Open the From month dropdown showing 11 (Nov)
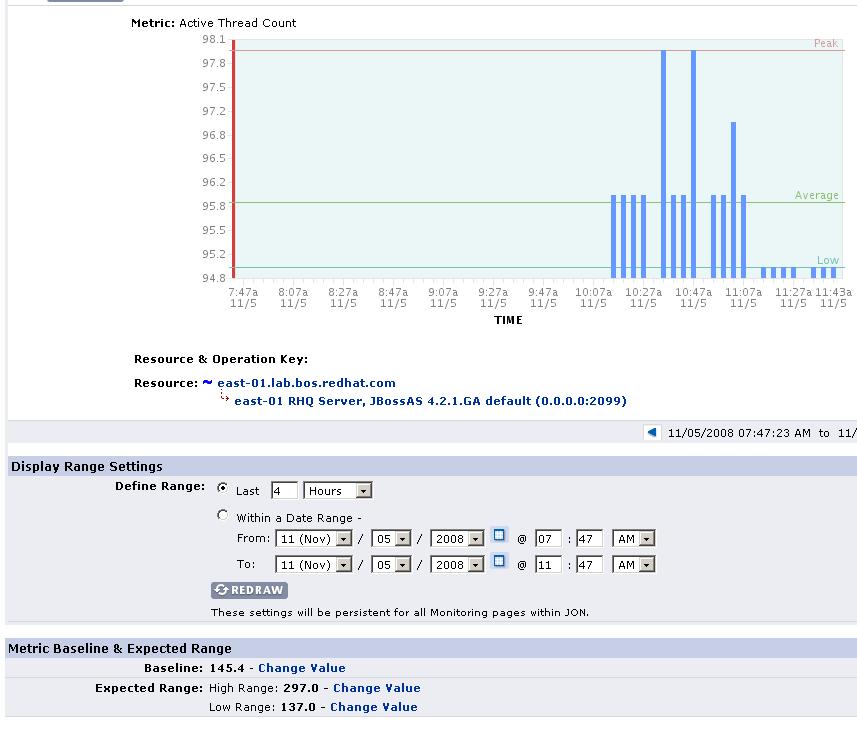This screenshot has height=732, width=857. [x=313, y=538]
